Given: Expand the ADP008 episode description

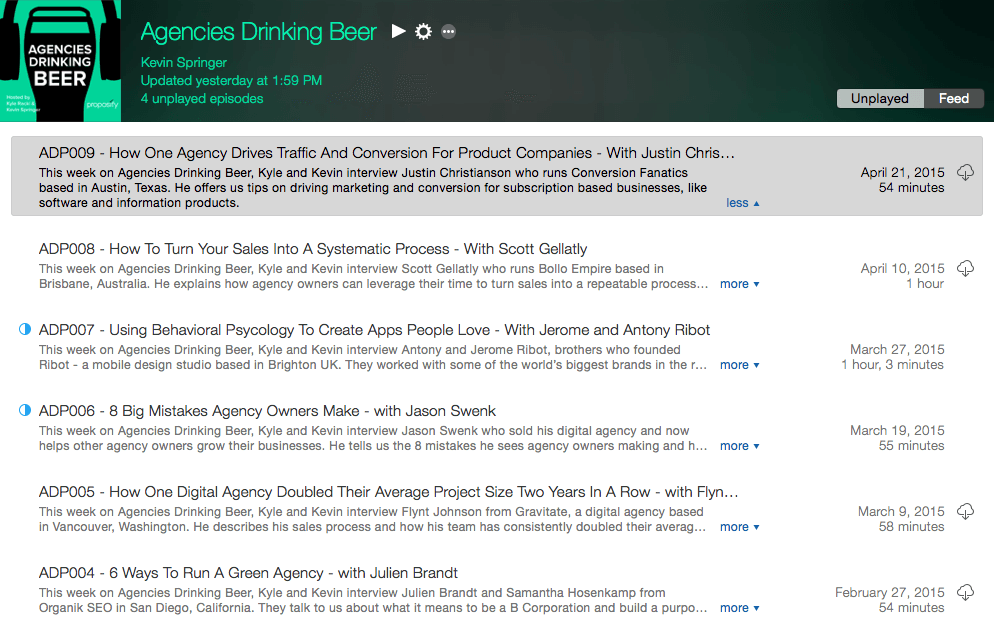Looking at the screenshot, I should pyautogui.click(x=739, y=284).
